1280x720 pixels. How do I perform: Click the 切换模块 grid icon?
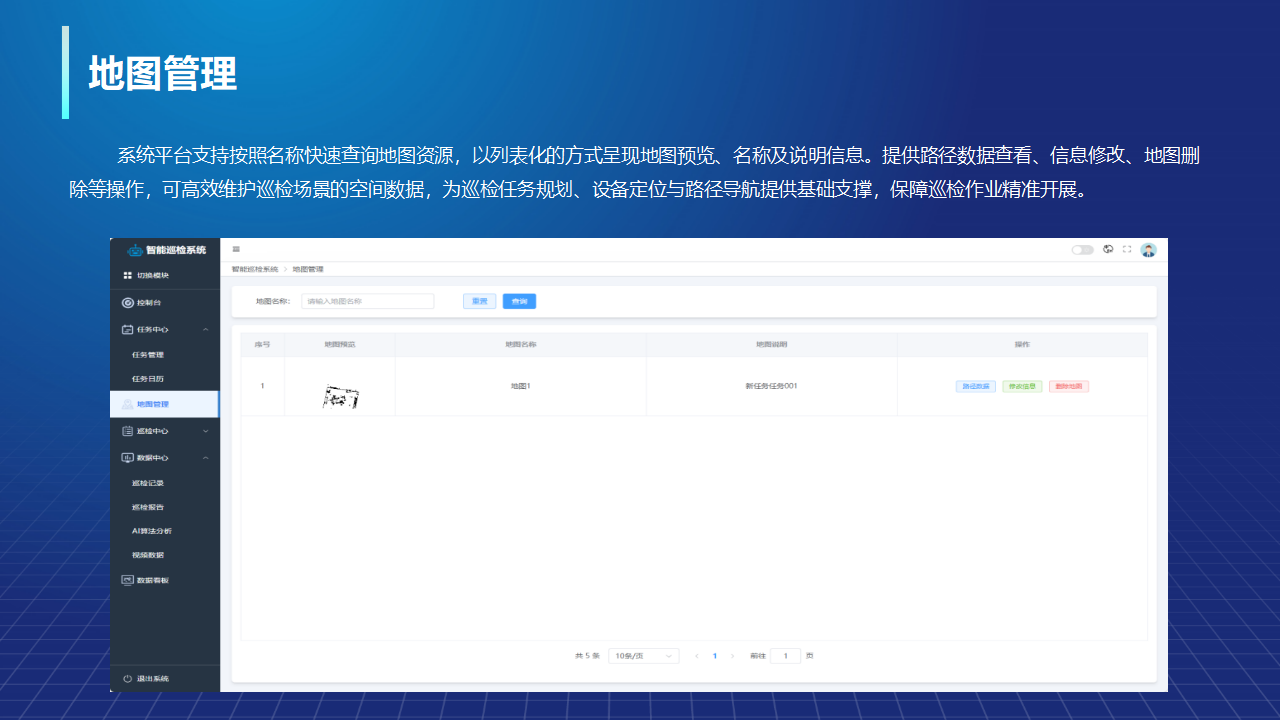pyautogui.click(x=127, y=275)
